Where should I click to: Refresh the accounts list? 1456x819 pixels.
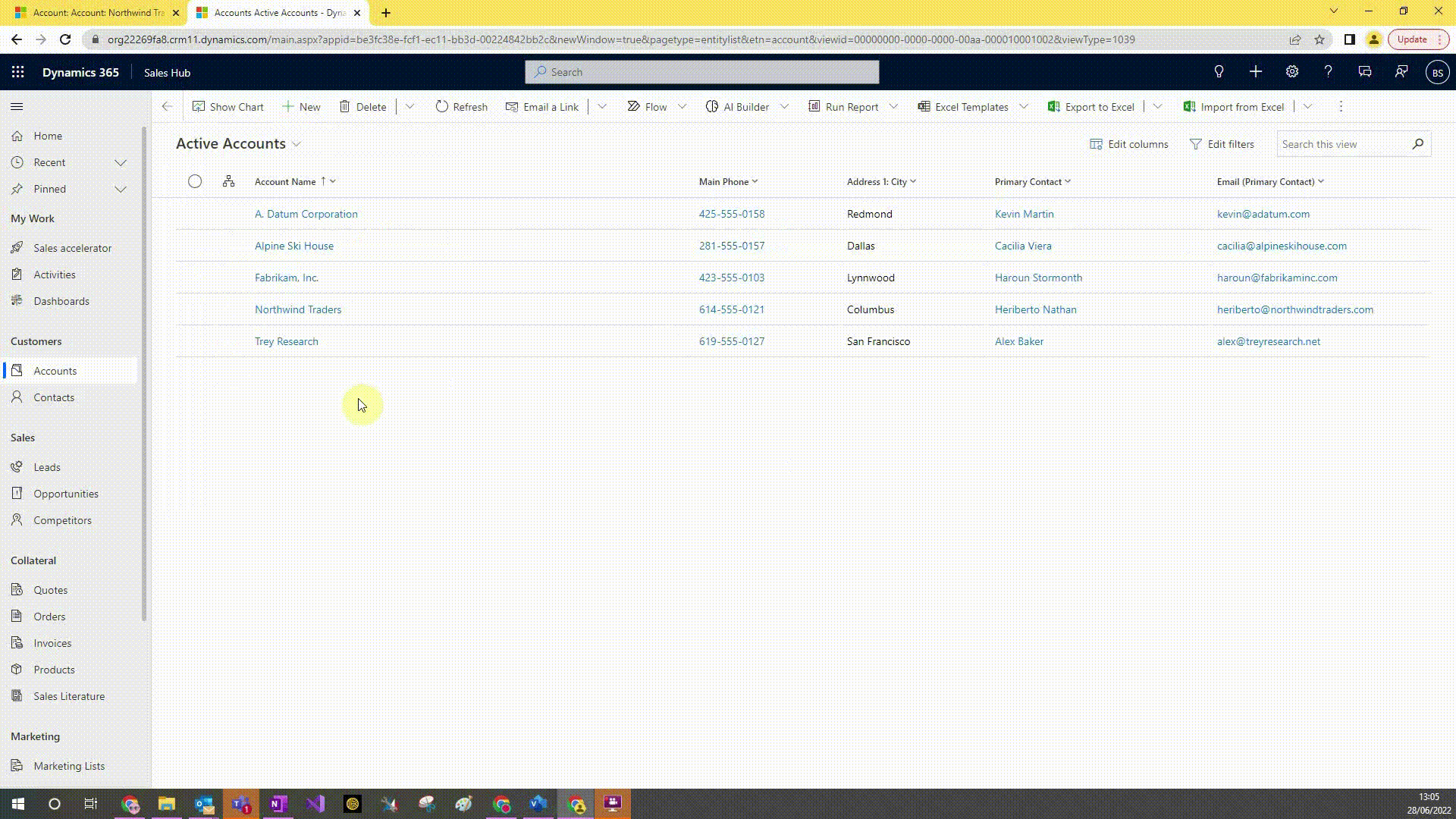click(461, 107)
